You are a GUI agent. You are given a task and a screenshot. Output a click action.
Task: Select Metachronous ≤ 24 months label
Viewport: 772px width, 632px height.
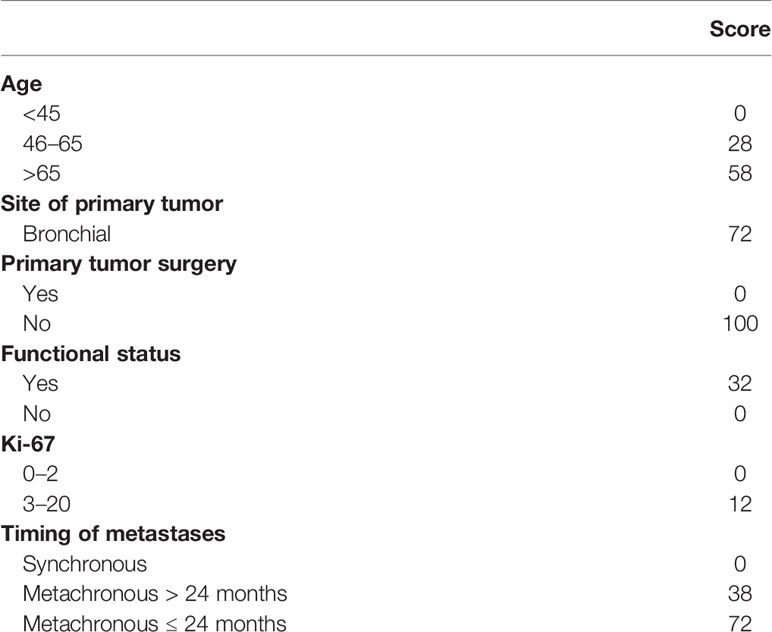[x=155, y=624]
